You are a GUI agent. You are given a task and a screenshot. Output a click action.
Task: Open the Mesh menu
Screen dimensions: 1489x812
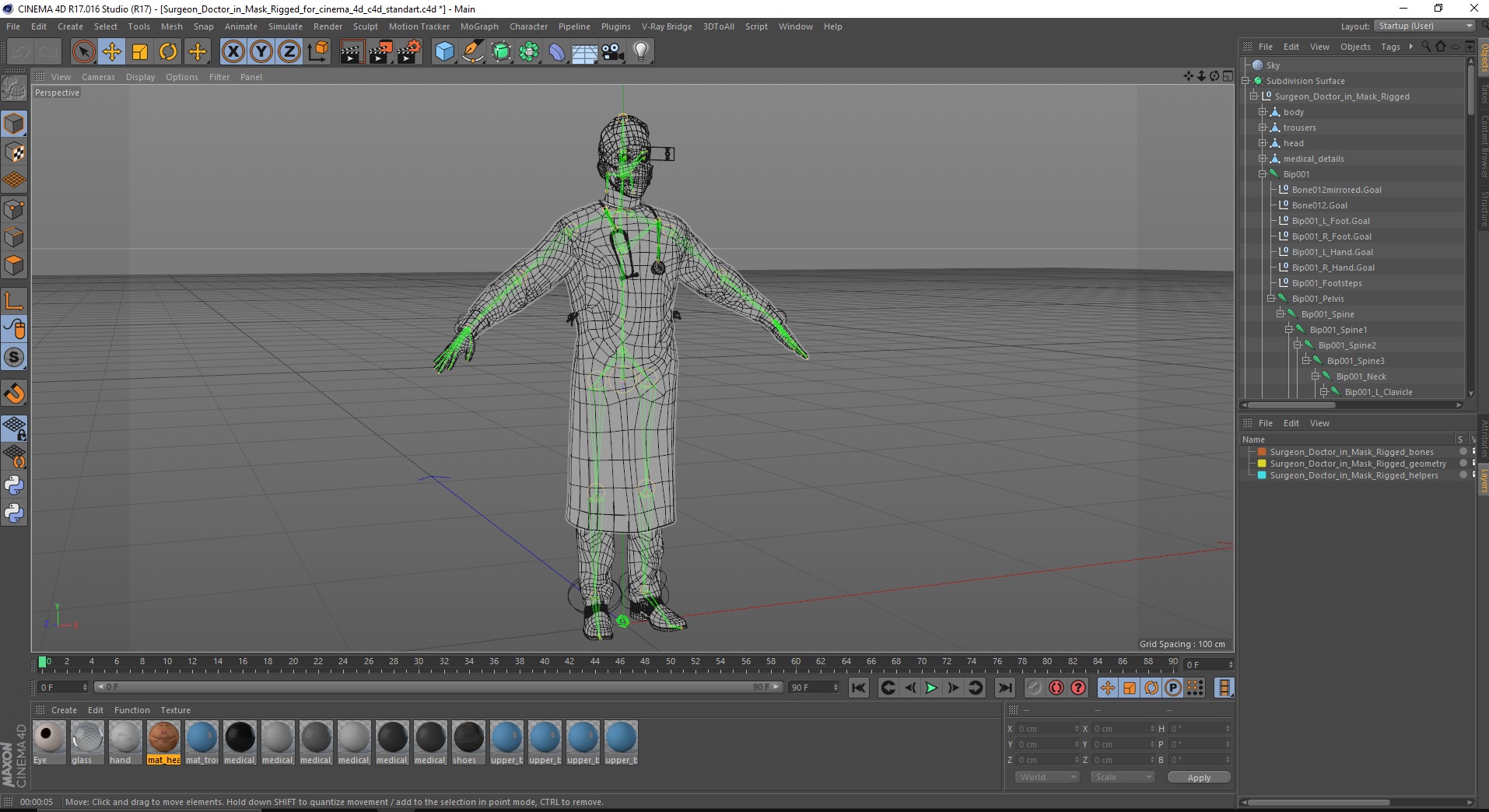coord(172,26)
